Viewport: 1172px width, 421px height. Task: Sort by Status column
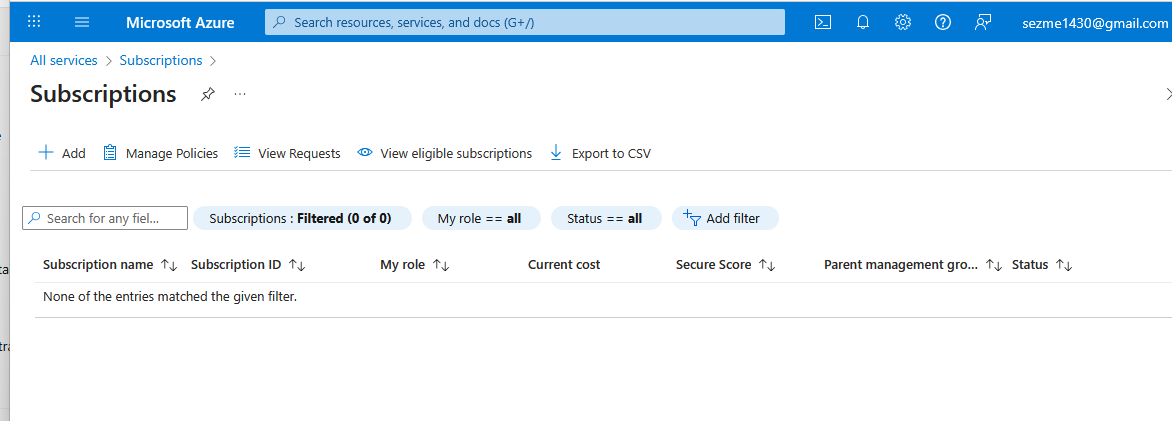[x=1042, y=265]
